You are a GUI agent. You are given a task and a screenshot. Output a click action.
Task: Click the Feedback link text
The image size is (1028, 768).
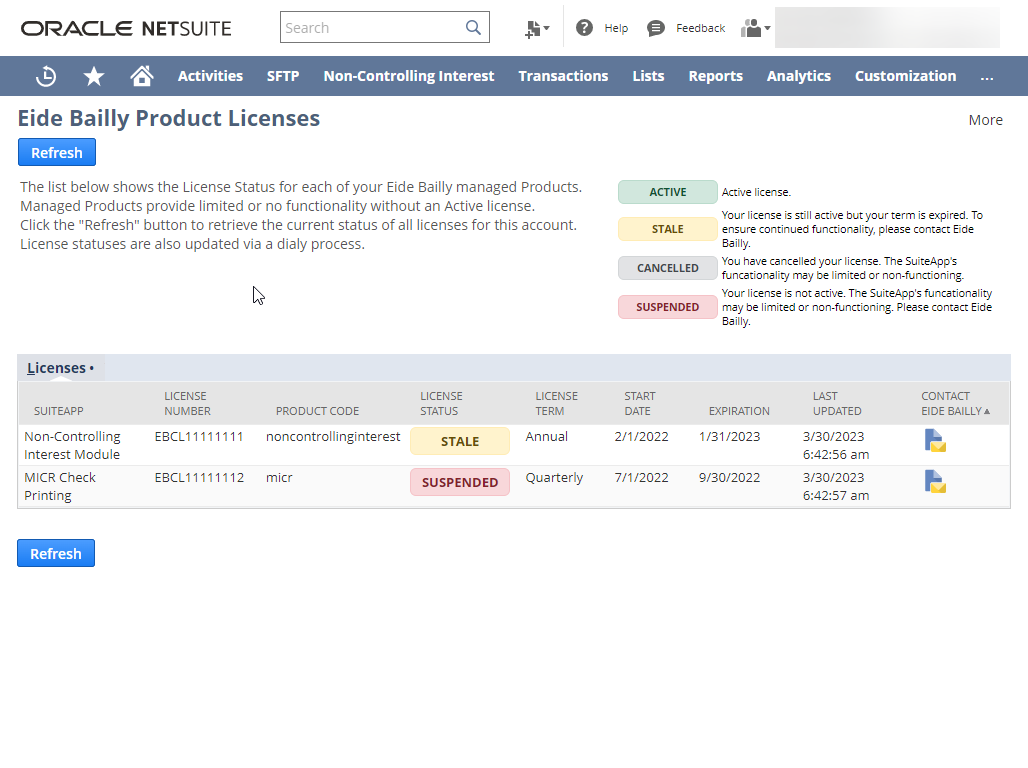pyautogui.click(x=700, y=28)
